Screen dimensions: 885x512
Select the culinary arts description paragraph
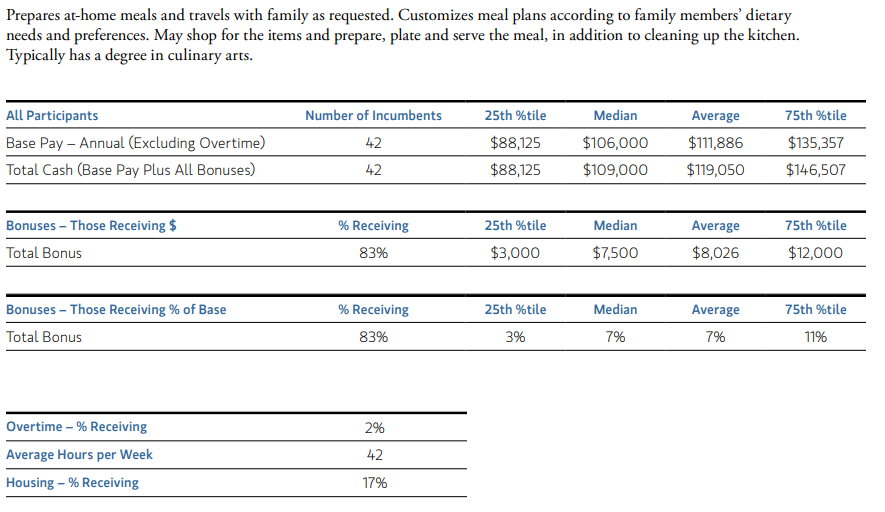pyautogui.click(x=402, y=35)
